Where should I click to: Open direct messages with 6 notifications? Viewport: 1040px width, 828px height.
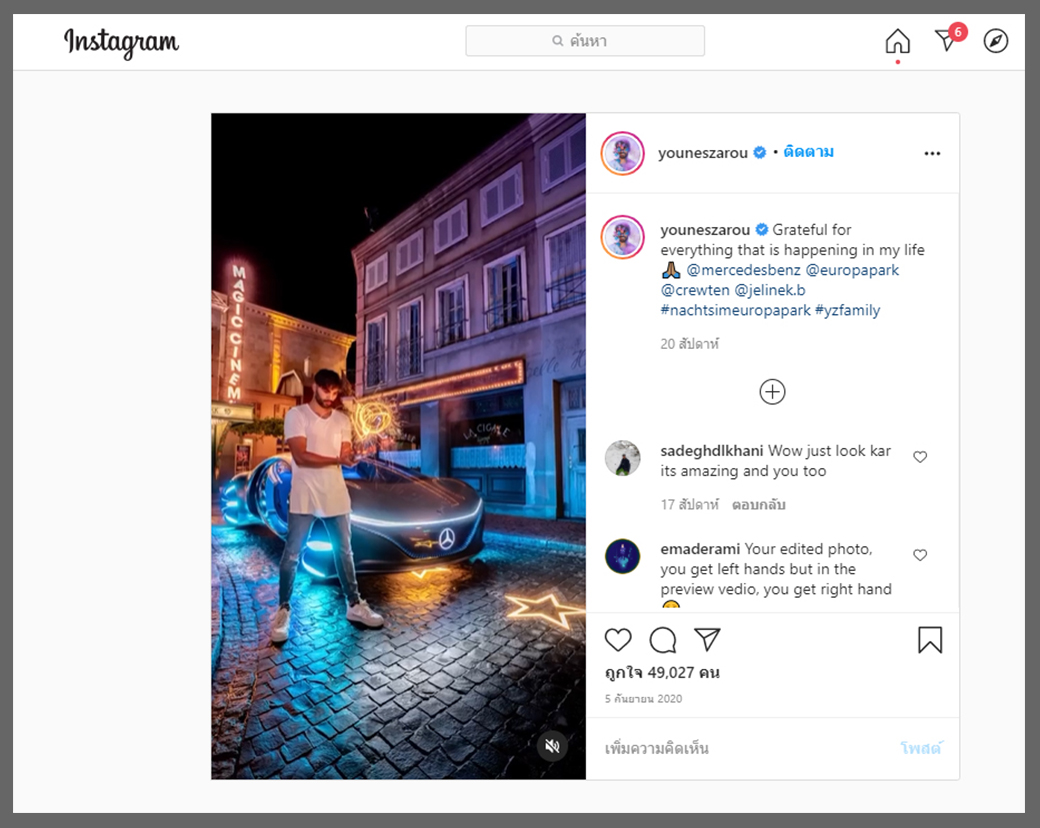[948, 39]
